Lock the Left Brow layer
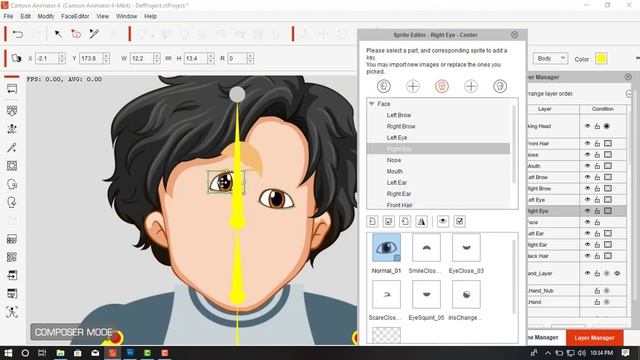The height and width of the screenshot is (360, 640). pyautogui.click(x=597, y=177)
